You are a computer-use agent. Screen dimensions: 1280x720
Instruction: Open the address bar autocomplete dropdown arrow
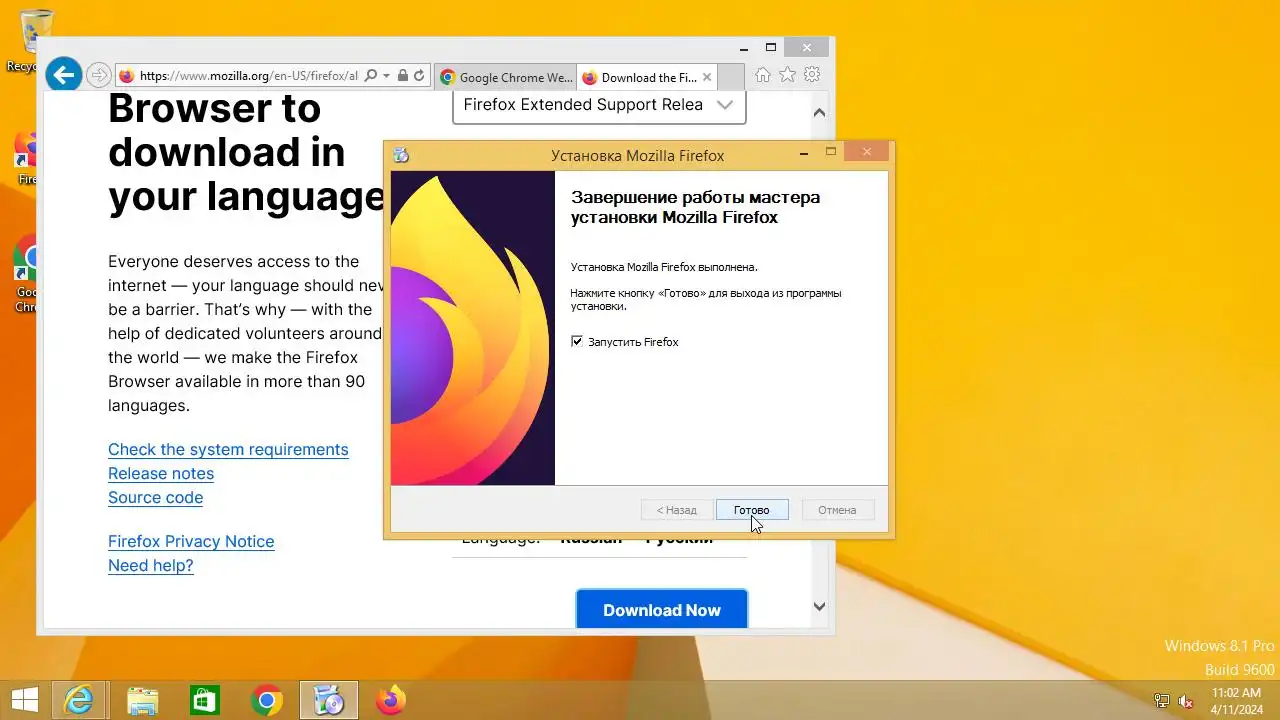386,76
